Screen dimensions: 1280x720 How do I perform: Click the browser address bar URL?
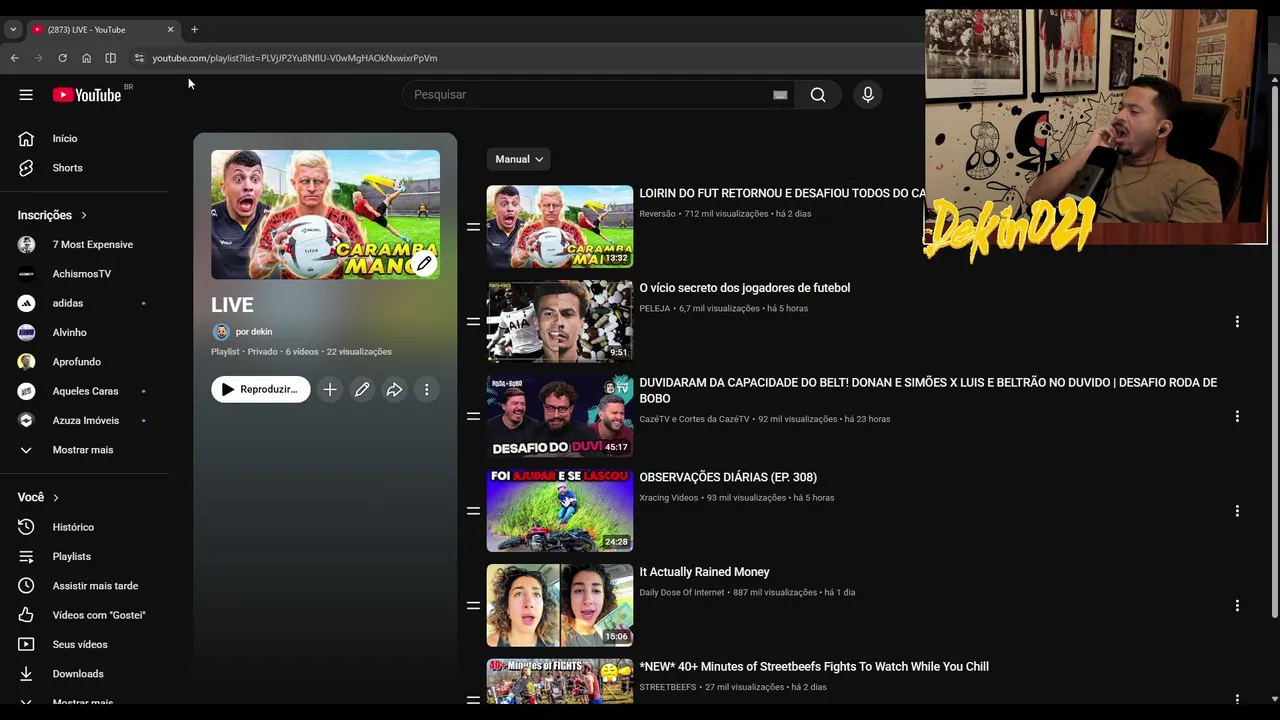pyautogui.click(x=295, y=58)
